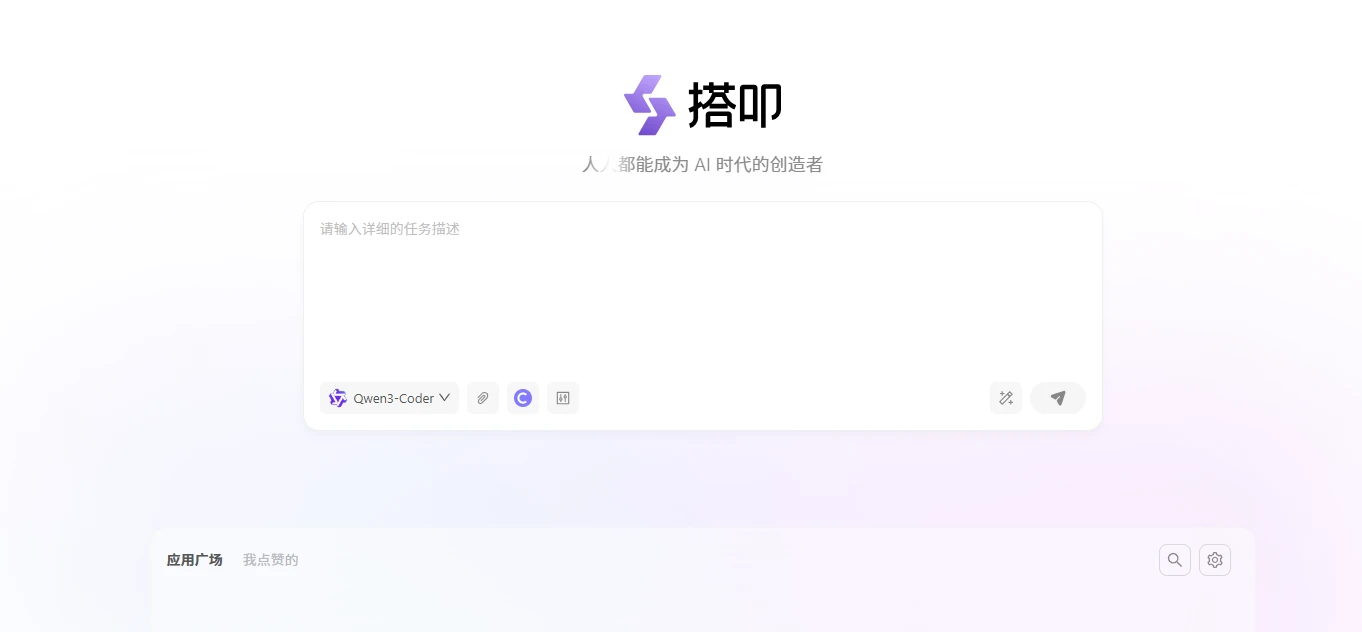
Task: Click the Qwen model logo icon
Action: point(338,398)
